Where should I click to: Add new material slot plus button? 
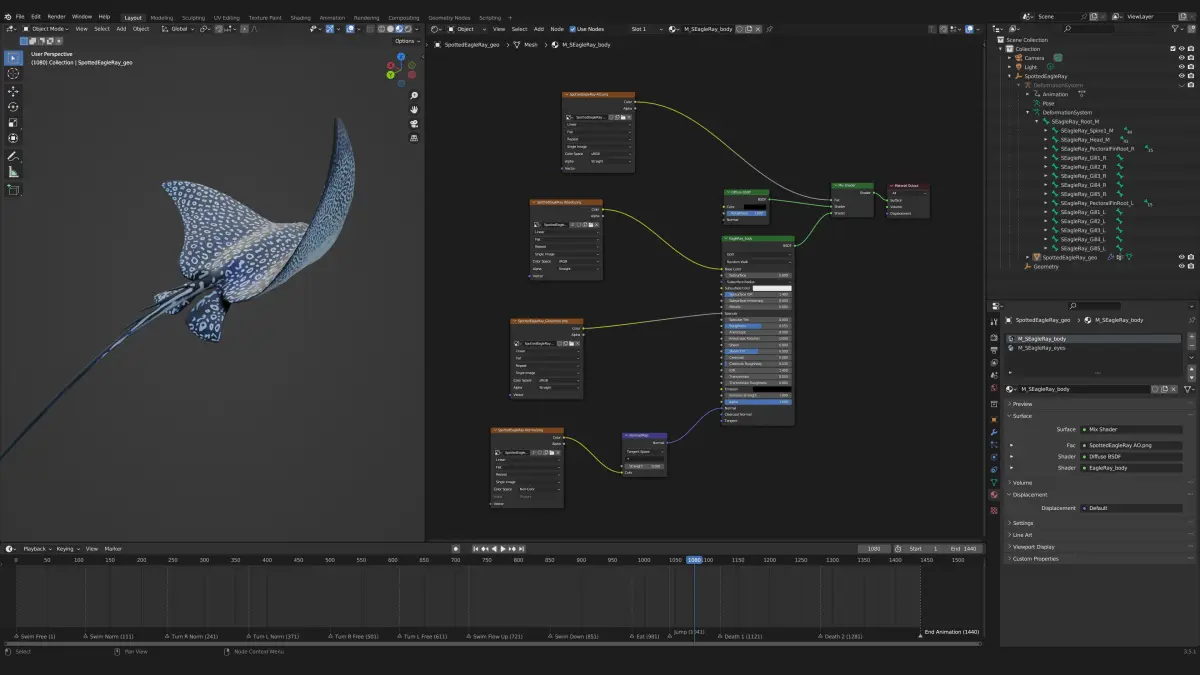tap(1190, 338)
